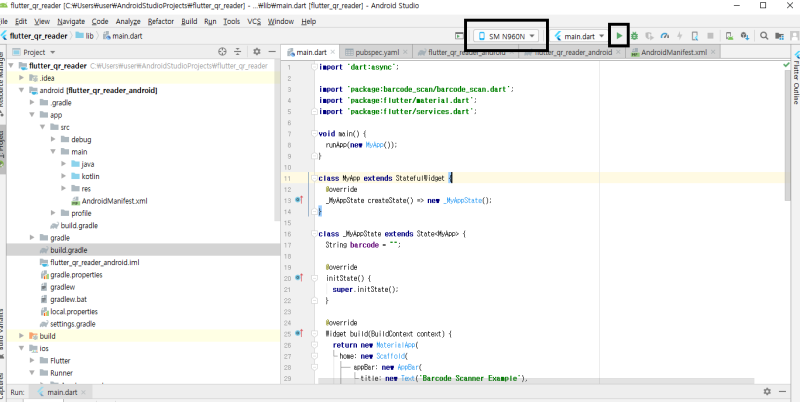Open the main.dart run configuration dropdown
Image resolution: width=800 pixels, height=402 pixels.
pyautogui.click(x=580, y=36)
